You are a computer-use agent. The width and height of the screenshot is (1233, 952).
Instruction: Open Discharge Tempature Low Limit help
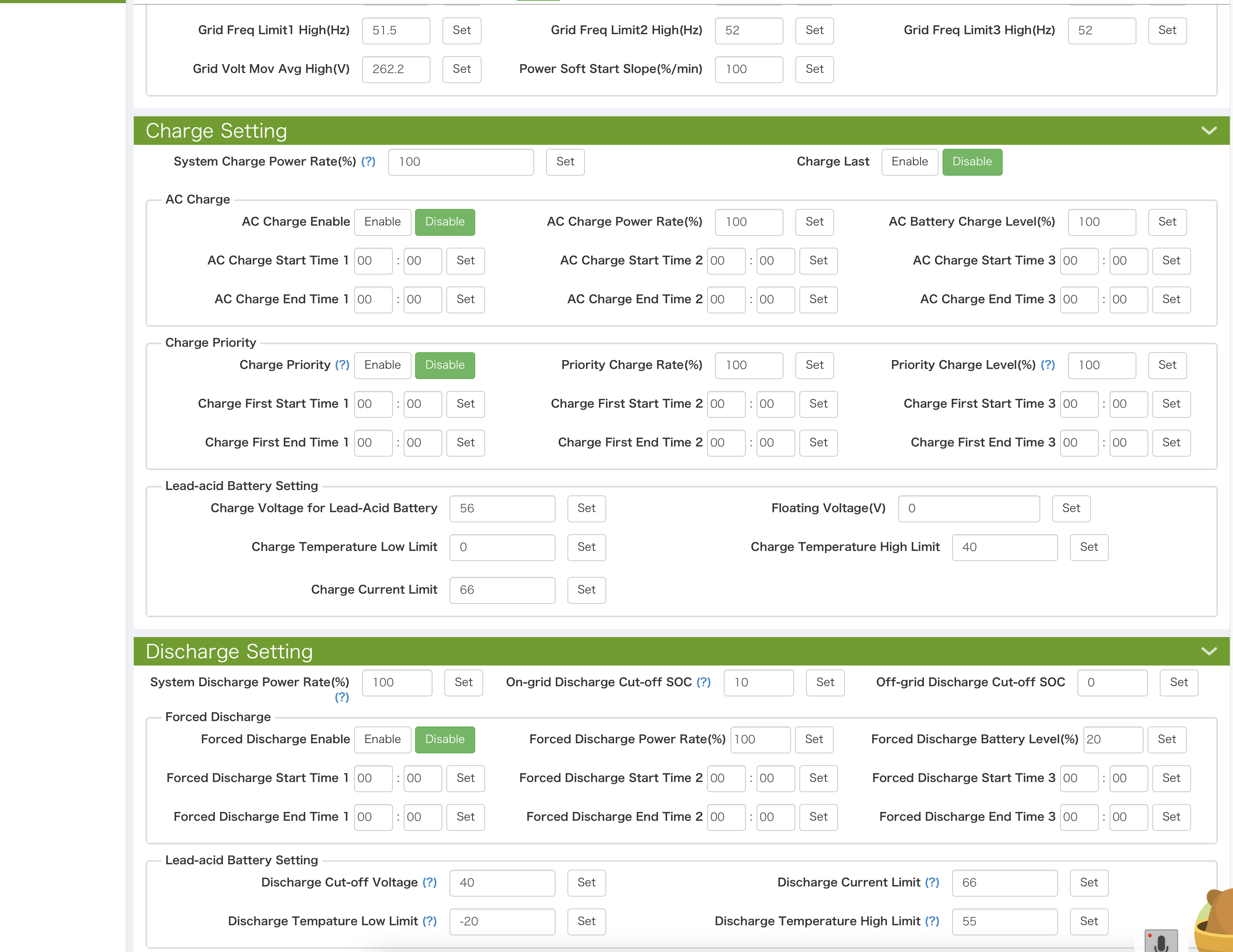(430, 922)
